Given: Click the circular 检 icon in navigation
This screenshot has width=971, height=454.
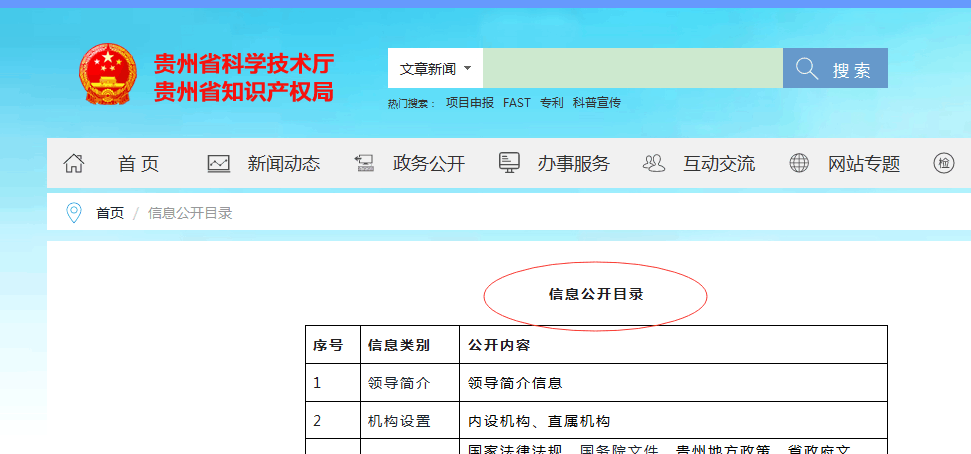Looking at the screenshot, I should [x=944, y=163].
